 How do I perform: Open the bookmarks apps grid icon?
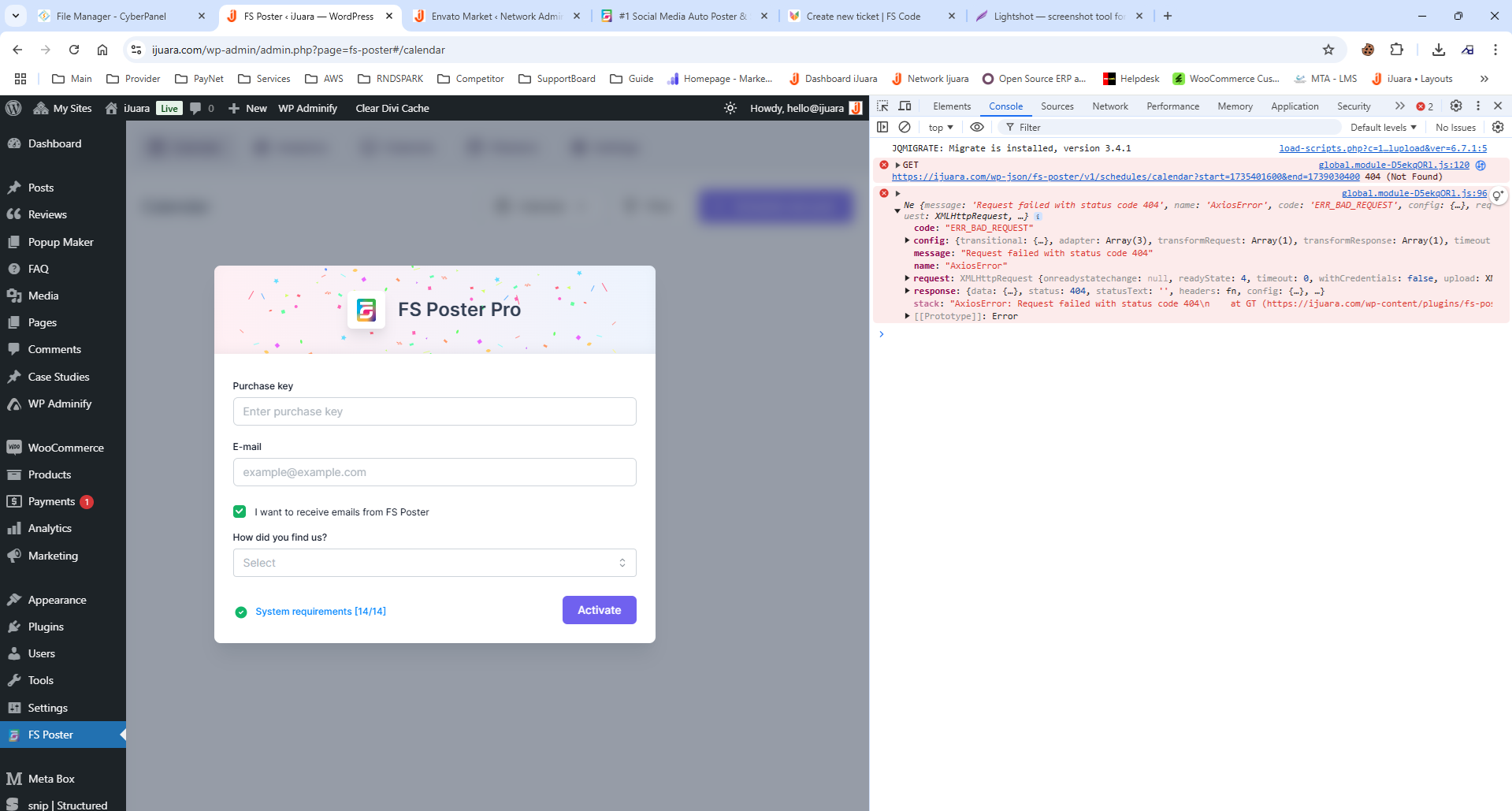(20, 79)
